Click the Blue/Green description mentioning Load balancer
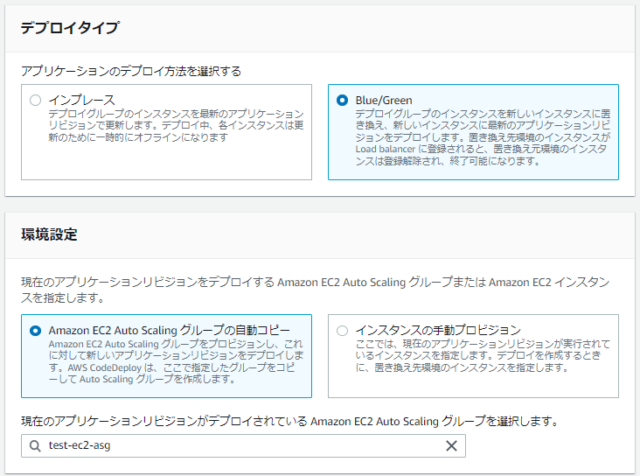This screenshot has height=476, width=640. pyautogui.click(x=483, y=137)
